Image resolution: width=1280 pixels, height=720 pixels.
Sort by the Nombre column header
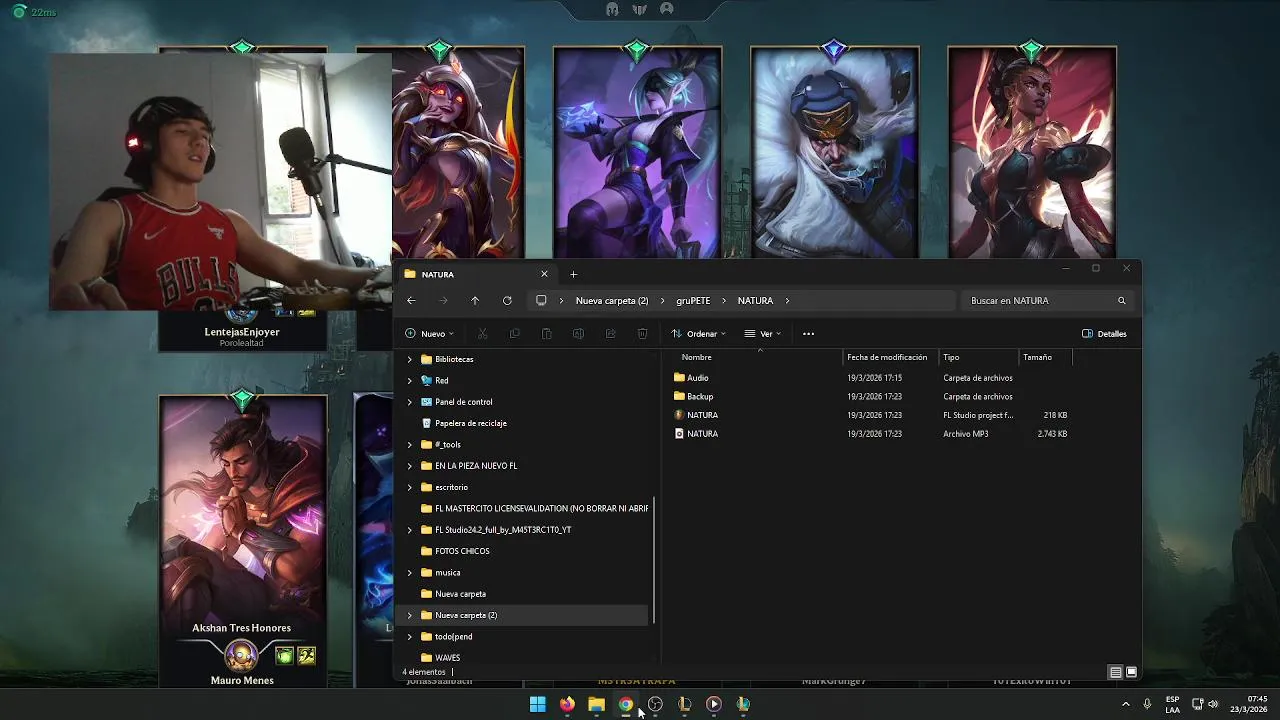[x=697, y=357]
